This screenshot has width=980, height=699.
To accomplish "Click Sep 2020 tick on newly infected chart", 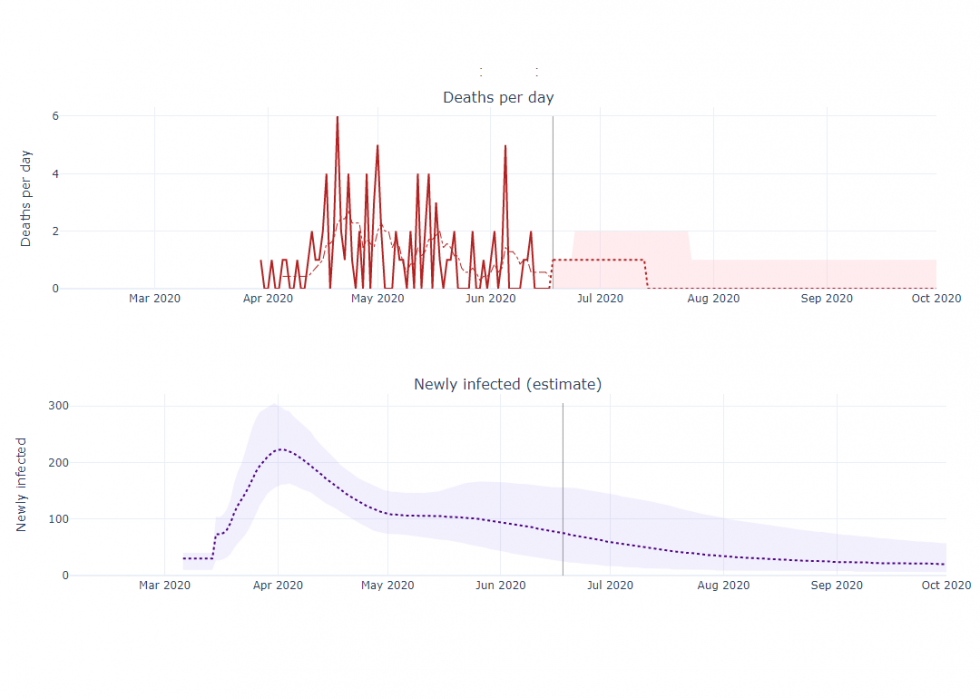I will (x=836, y=585).
